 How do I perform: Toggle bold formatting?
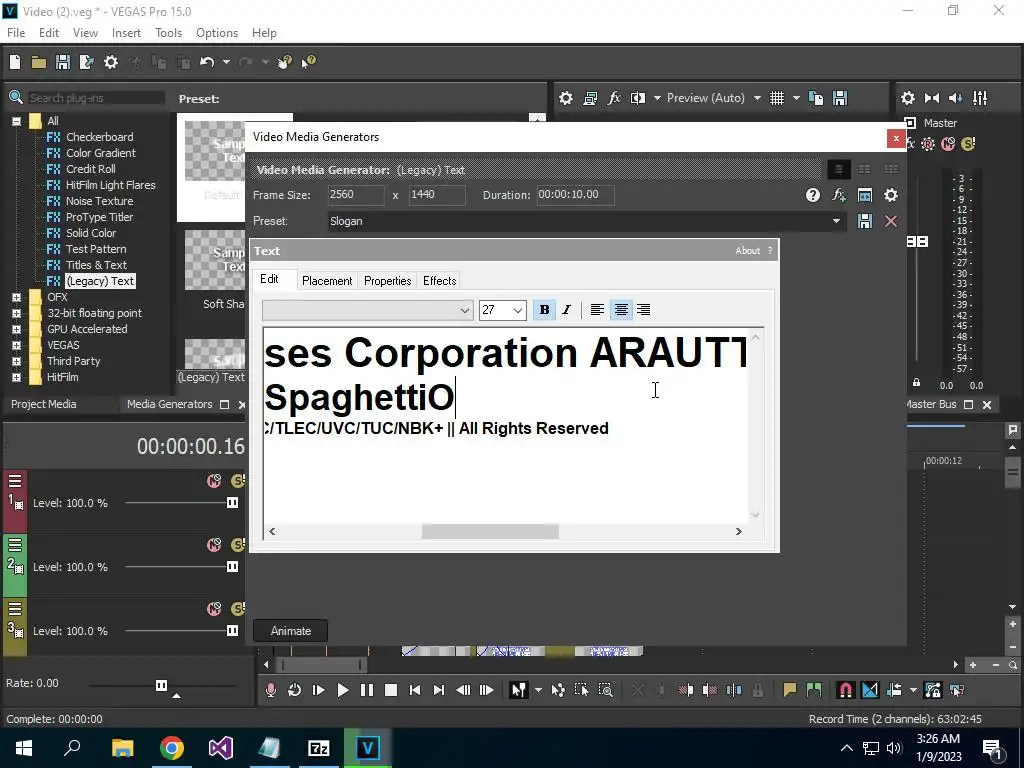pyautogui.click(x=544, y=310)
